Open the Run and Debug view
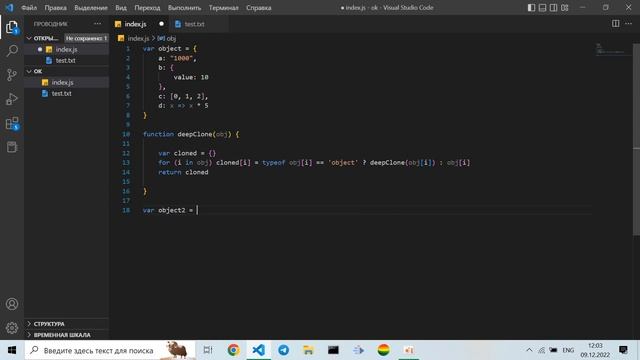 (x=12, y=99)
